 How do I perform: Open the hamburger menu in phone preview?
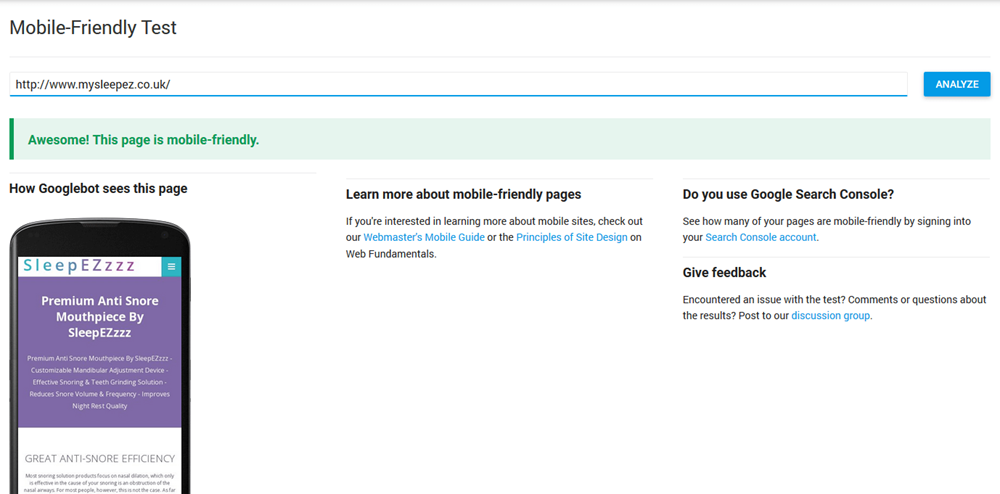click(171, 267)
